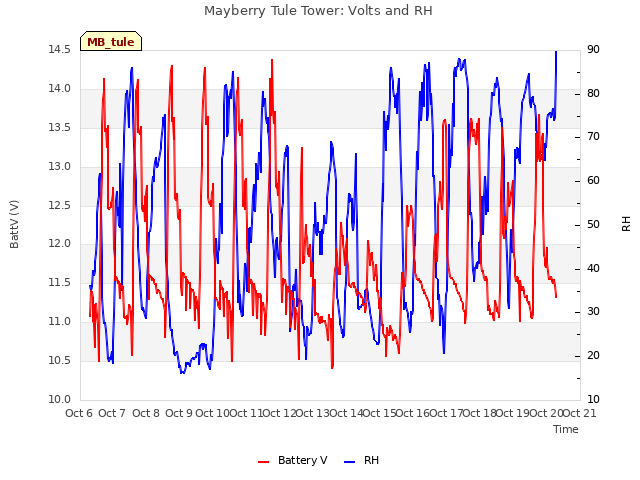640x480 pixels.
Task: Click the 20 right axis value
Action: click(x=593, y=356)
